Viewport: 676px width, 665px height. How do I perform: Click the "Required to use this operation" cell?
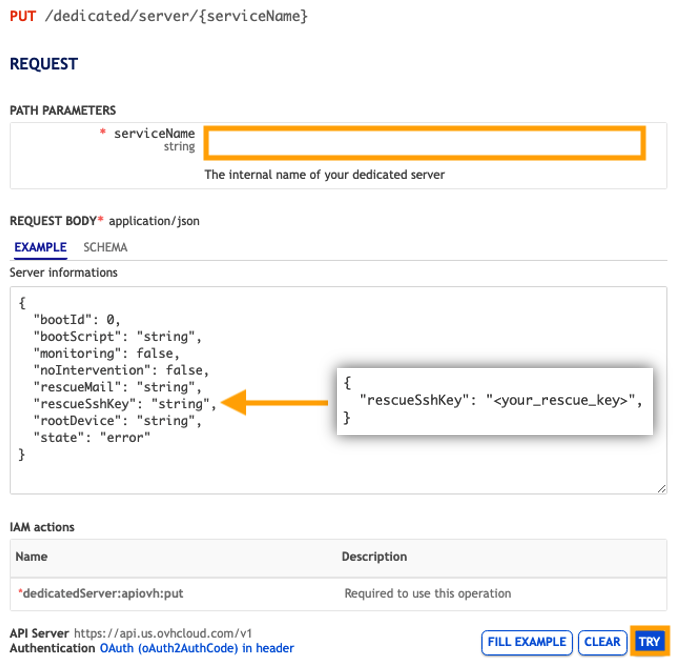428,593
